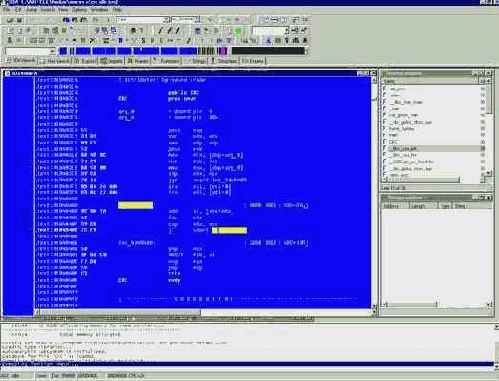Click the first slanted pen icon in second toolbar row
499x381 pixels.
[160, 31]
